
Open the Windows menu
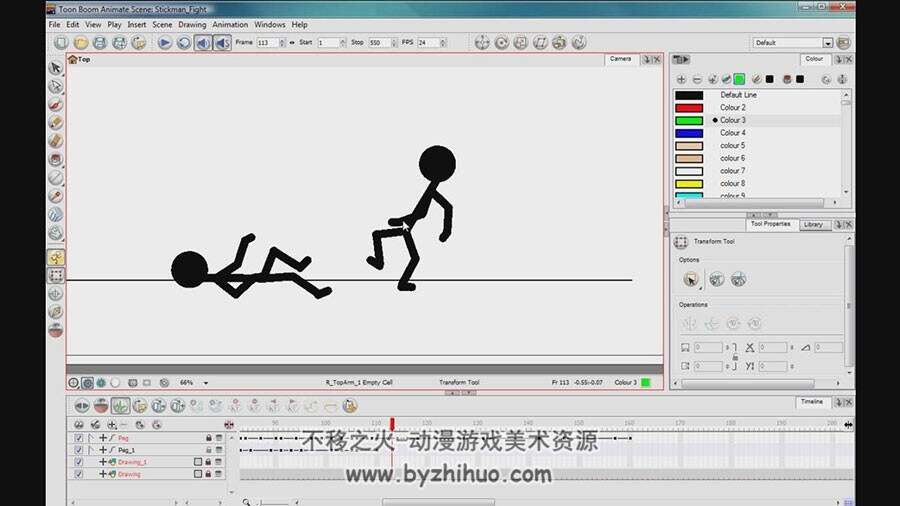270,25
